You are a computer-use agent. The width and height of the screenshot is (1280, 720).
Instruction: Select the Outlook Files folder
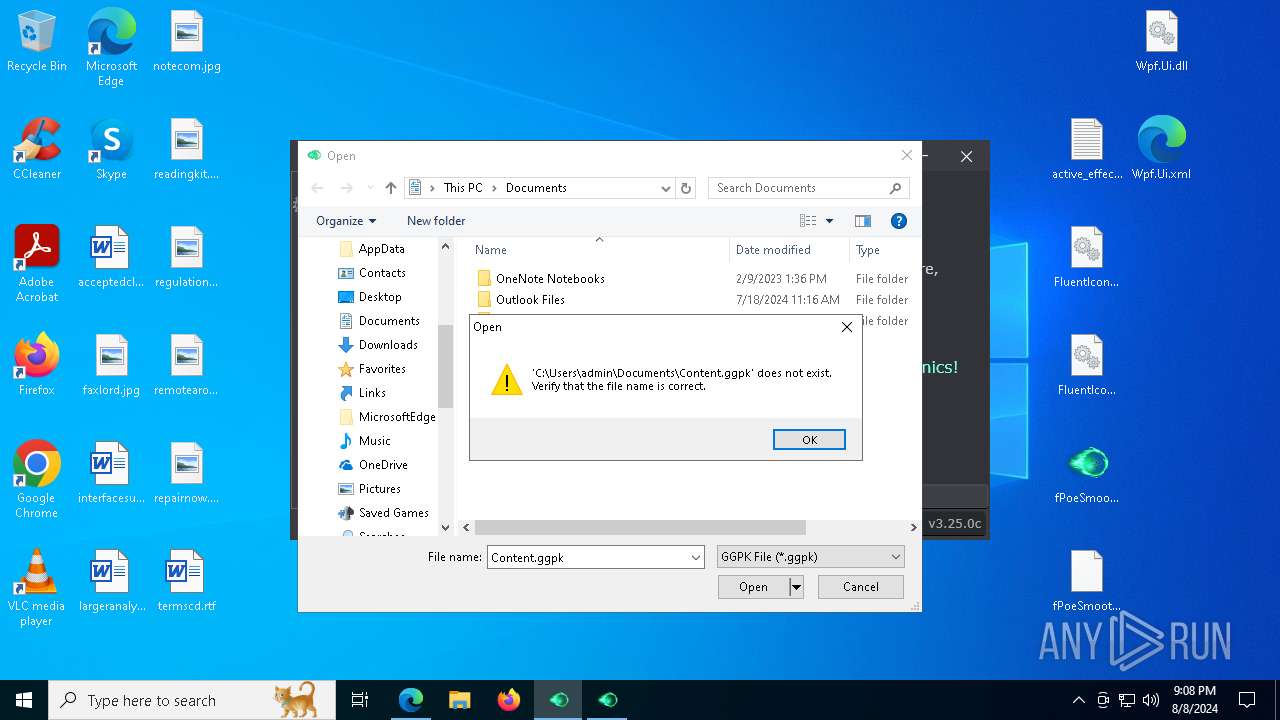pos(530,300)
